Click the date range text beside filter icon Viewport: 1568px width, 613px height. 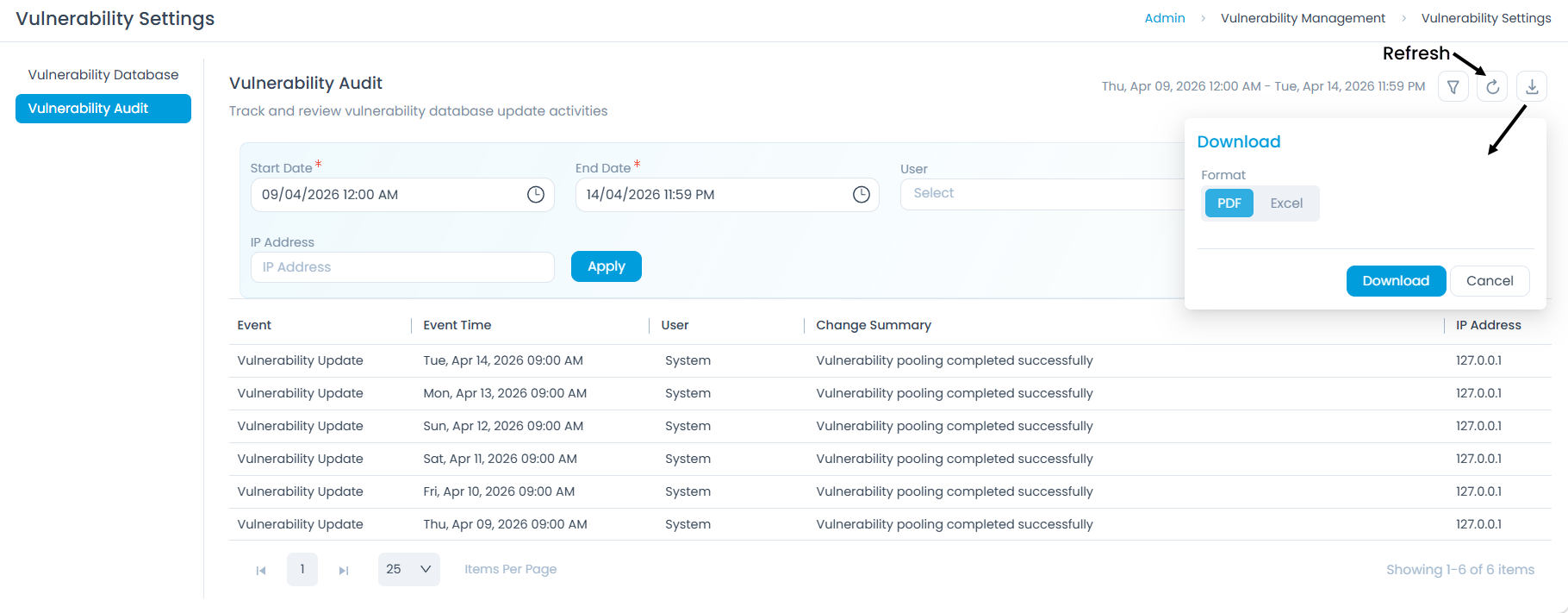1263,86
